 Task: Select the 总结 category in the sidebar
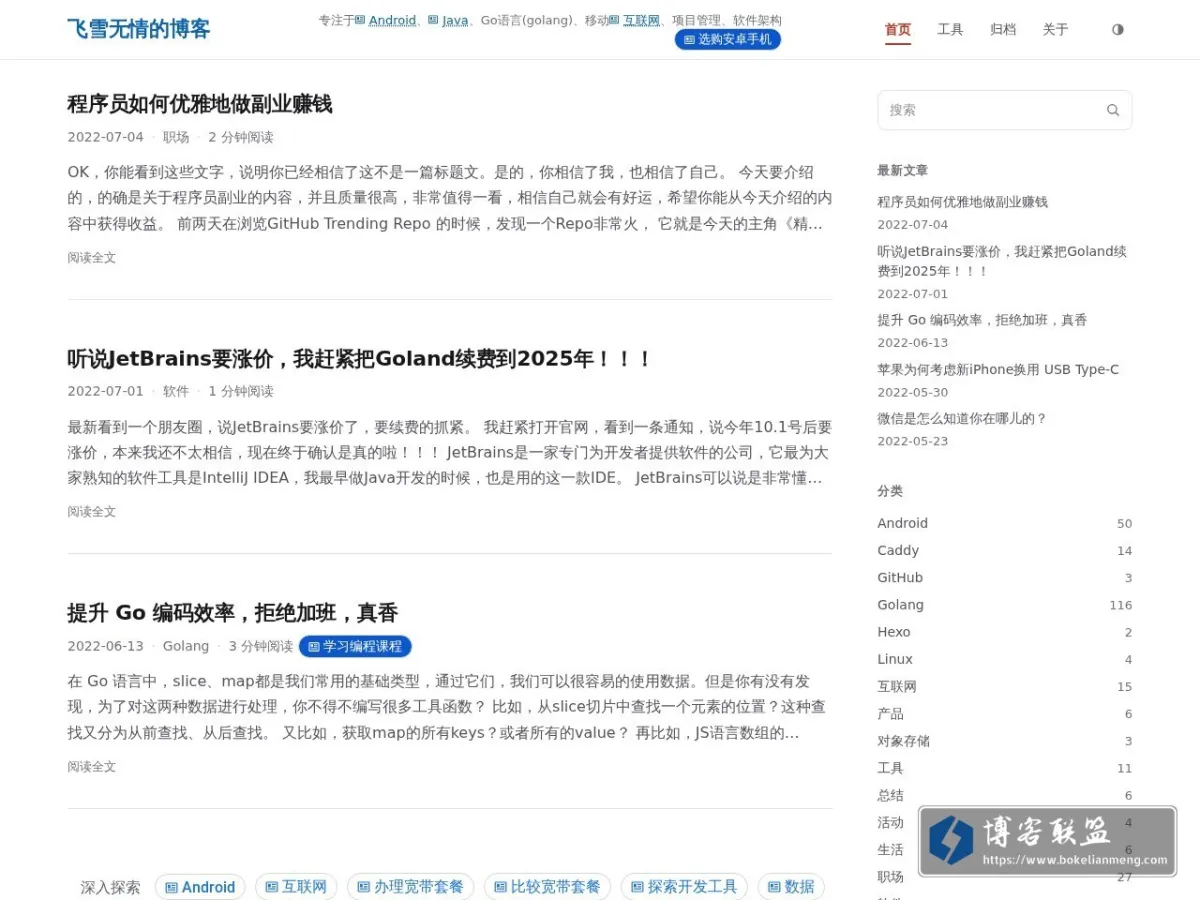click(890, 795)
